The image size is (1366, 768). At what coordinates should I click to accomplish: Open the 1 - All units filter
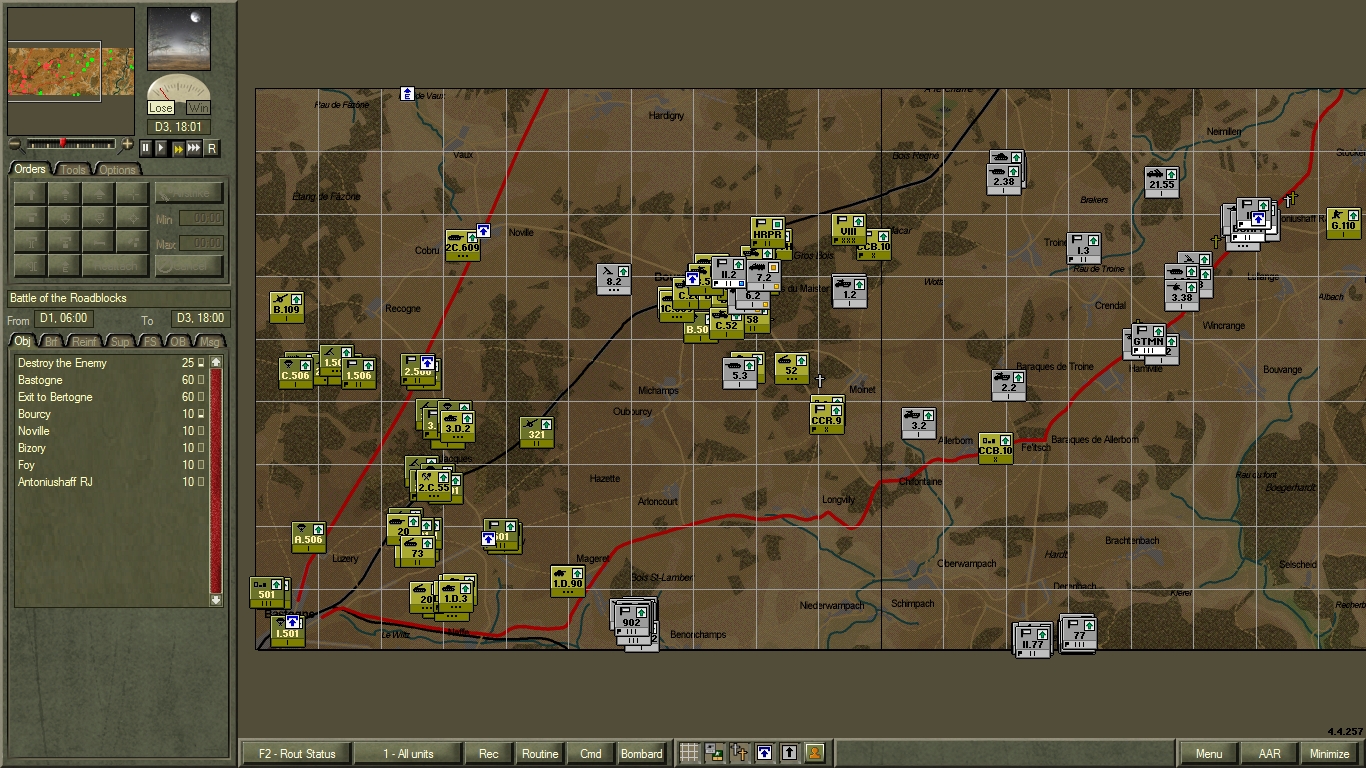408,753
